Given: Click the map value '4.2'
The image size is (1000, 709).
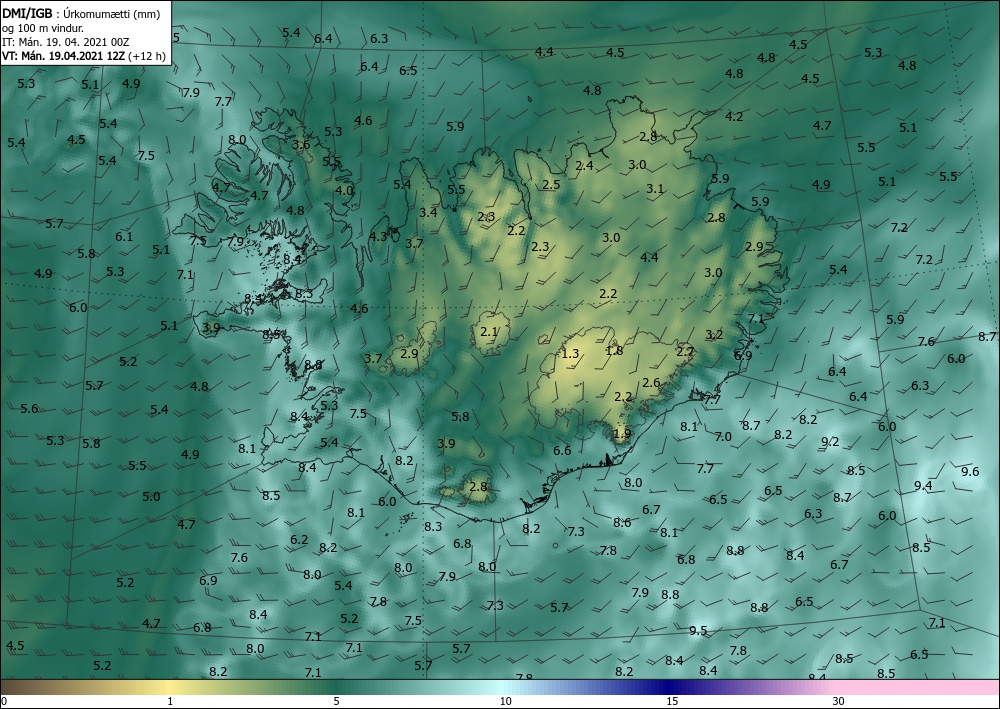Looking at the screenshot, I should pos(734,117).
